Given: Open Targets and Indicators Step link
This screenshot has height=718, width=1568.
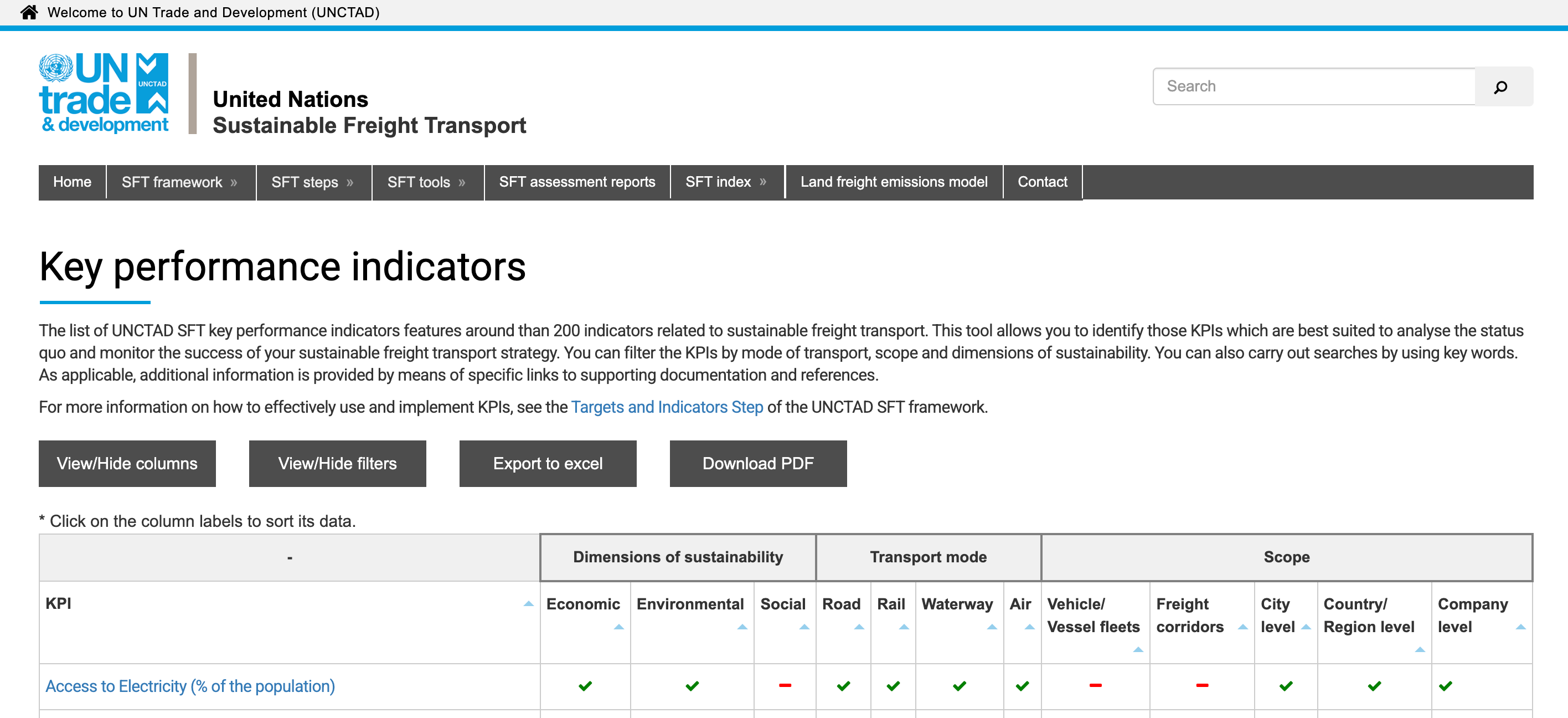Looking at the screenshot, I should 667,407.
